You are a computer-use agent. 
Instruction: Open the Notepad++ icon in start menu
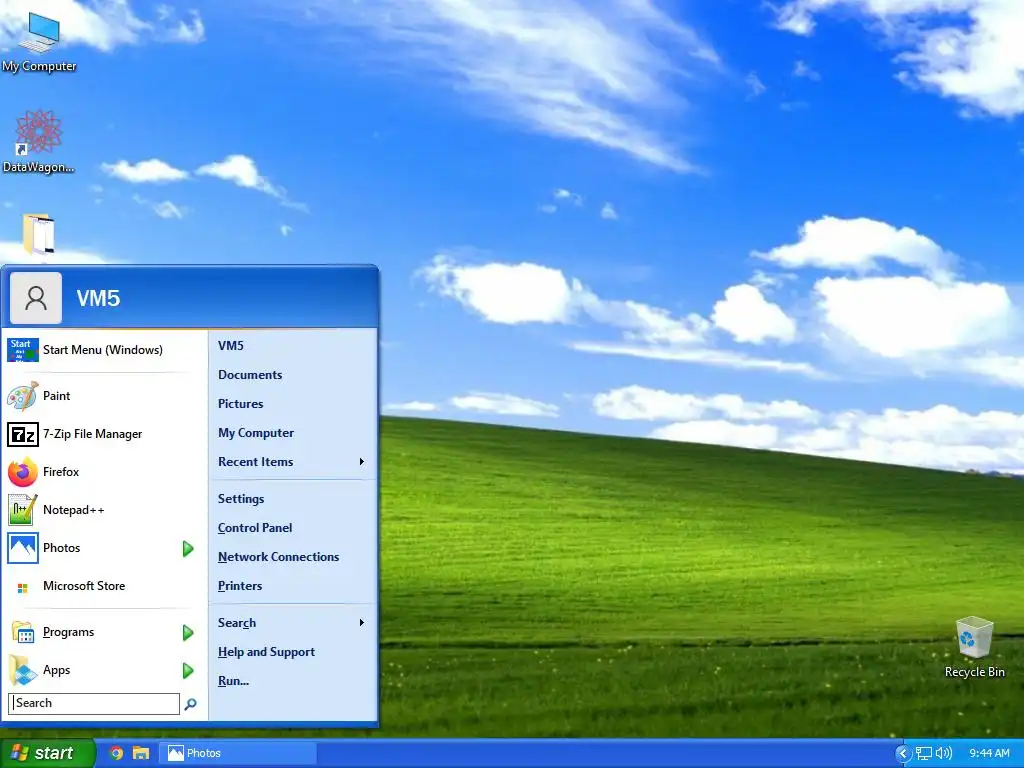22,510
